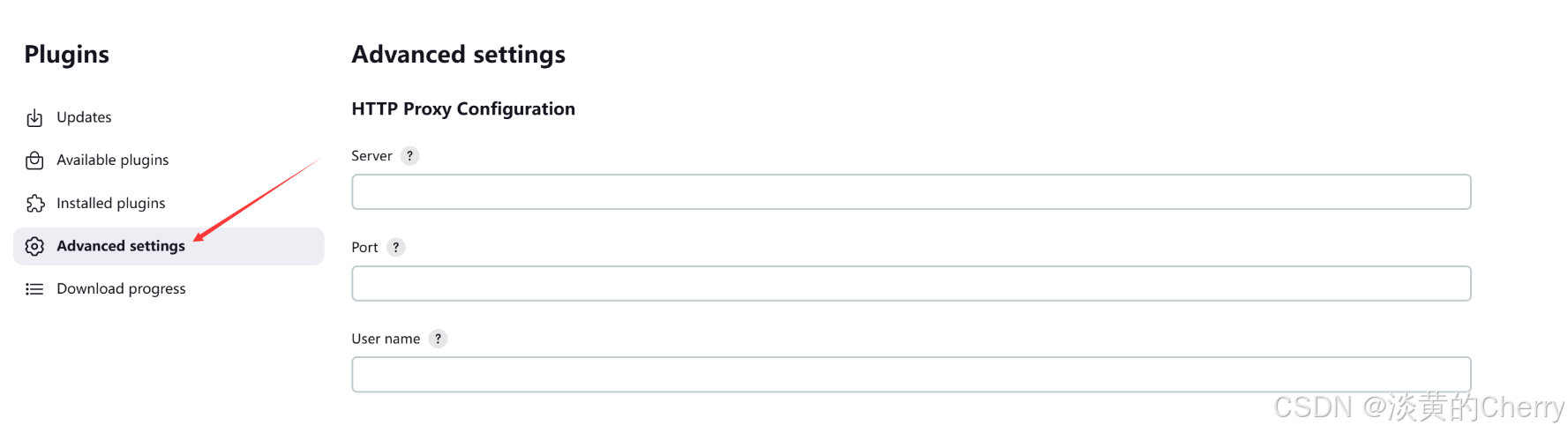
Task: Open help for the Port field
Action: click(x=396, y=248)
